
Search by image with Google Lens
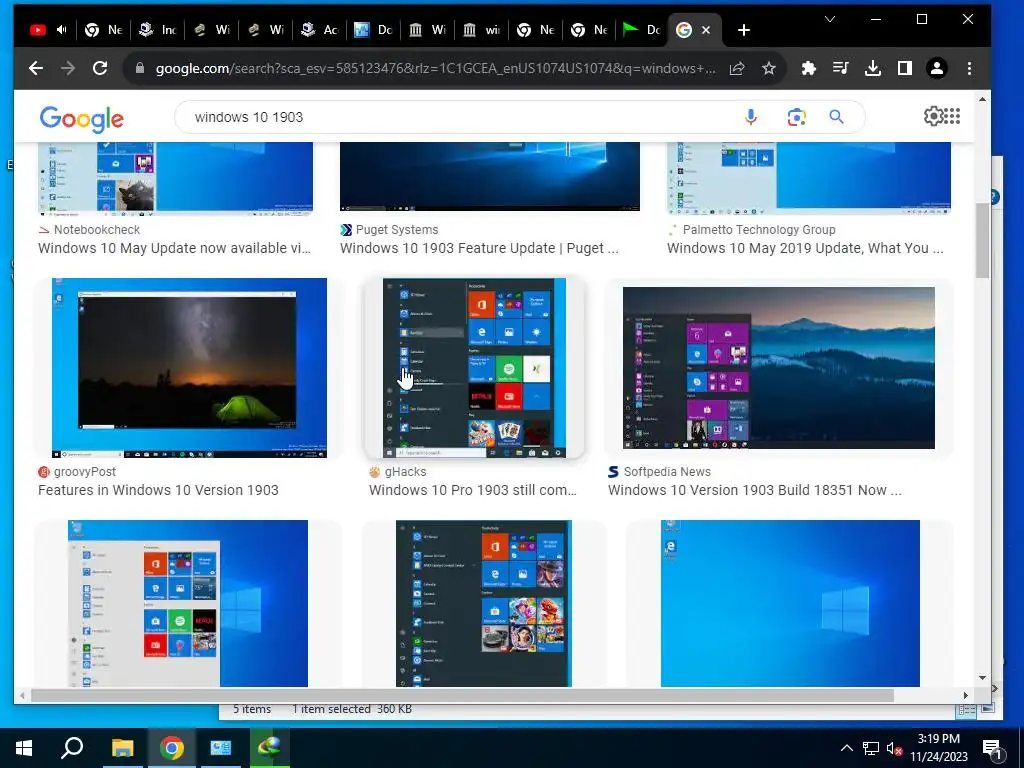[796, 117]
